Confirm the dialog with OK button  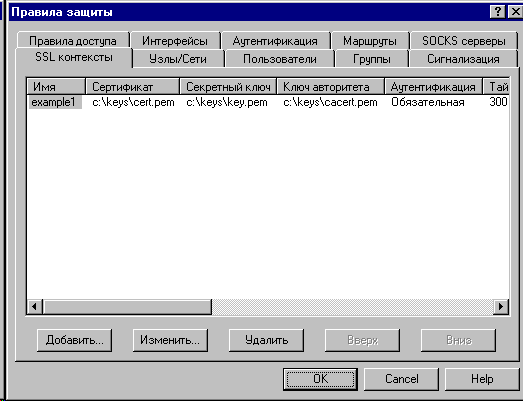pos(320,379)
